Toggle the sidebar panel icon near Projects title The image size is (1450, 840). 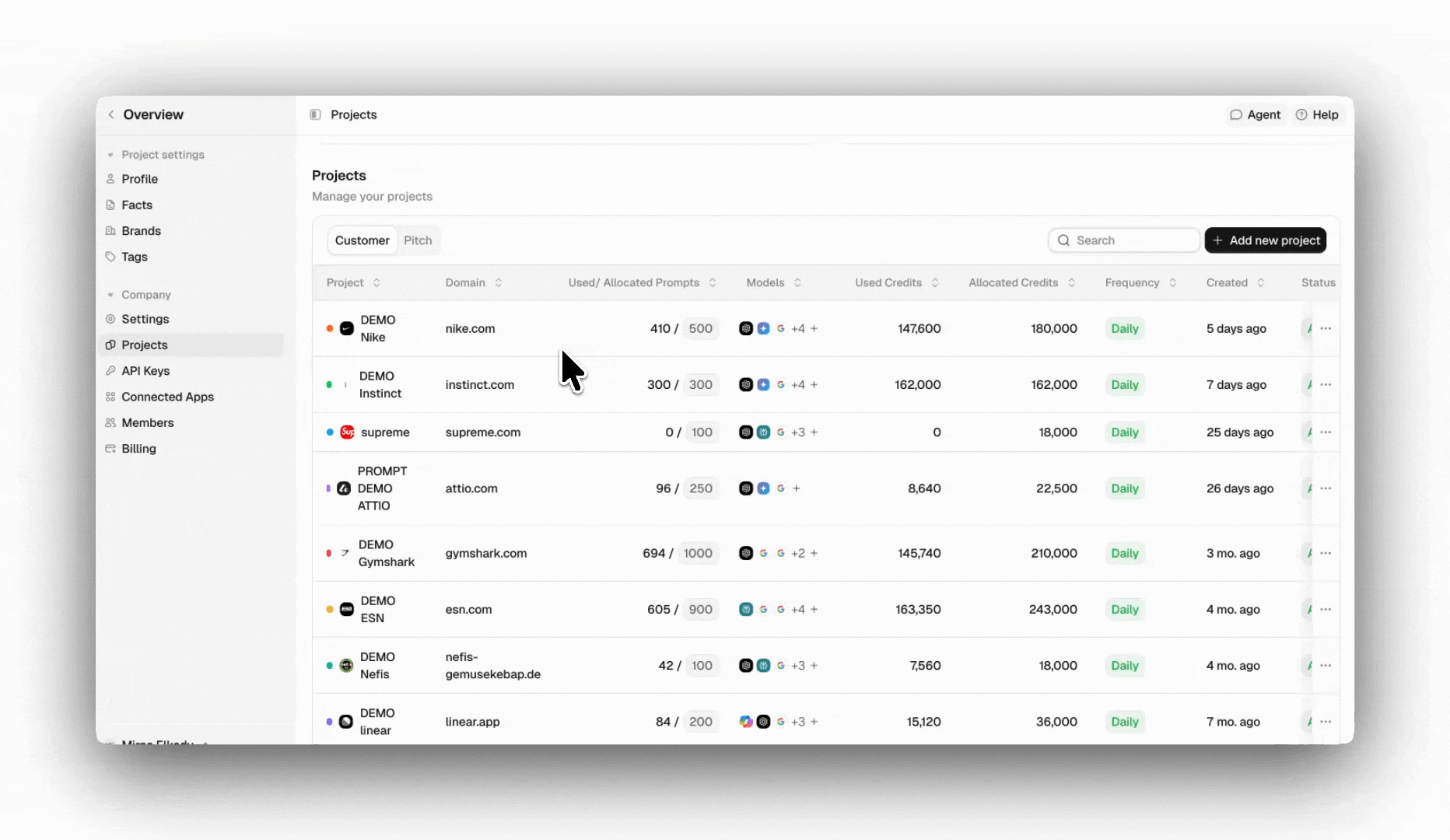315,114
